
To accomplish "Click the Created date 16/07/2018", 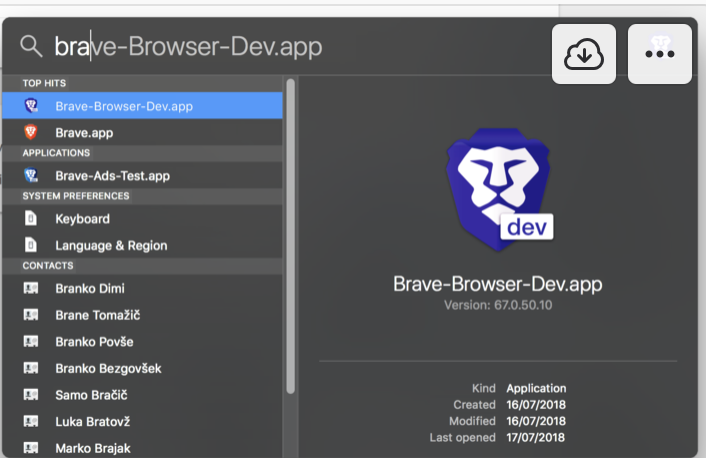I will pyautogui.click(x=536, y=404).
